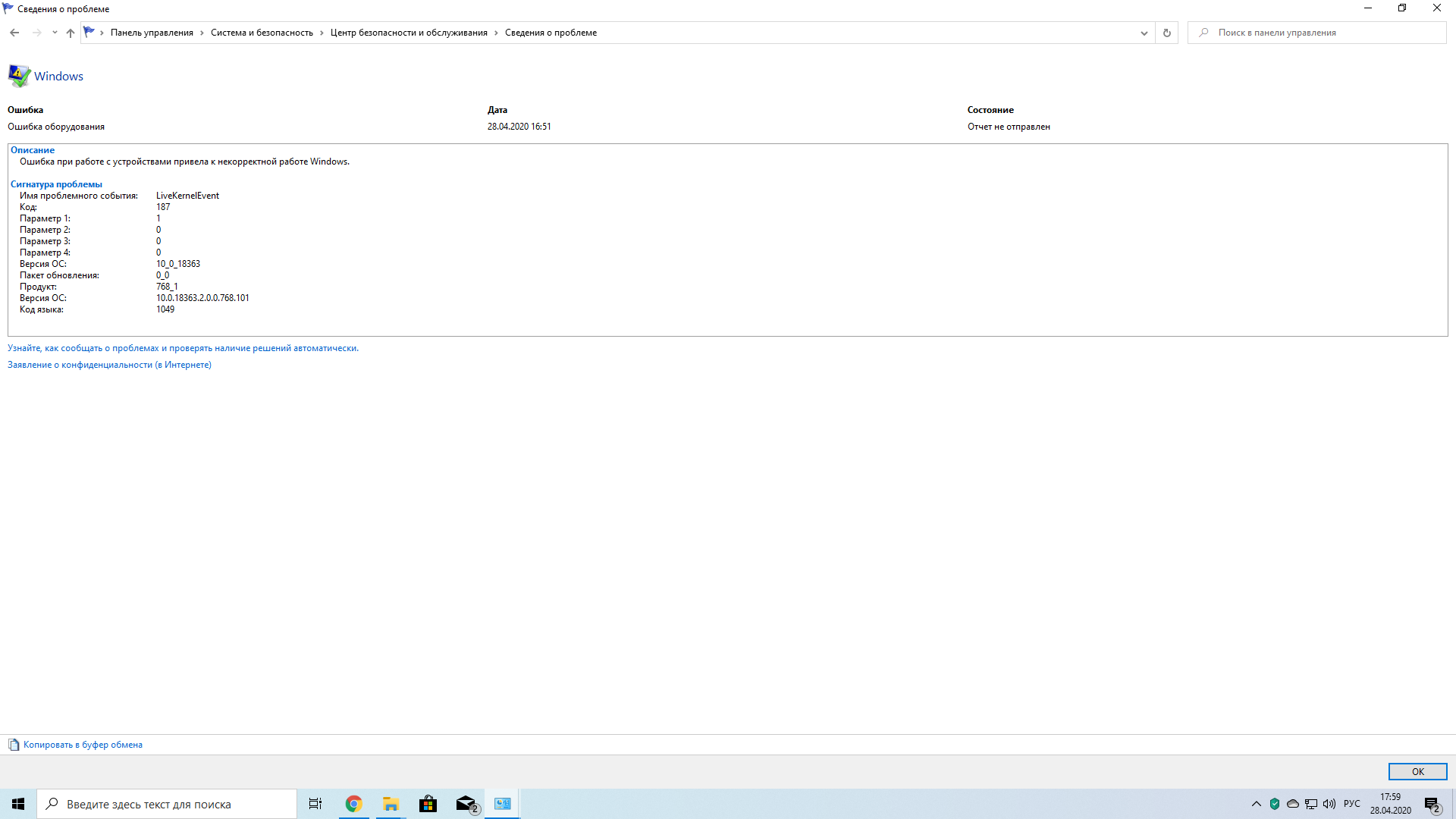Launch Google Chrome from taskbar
Viewport: 1456px width, 819px height.
[x=353, y=804]
